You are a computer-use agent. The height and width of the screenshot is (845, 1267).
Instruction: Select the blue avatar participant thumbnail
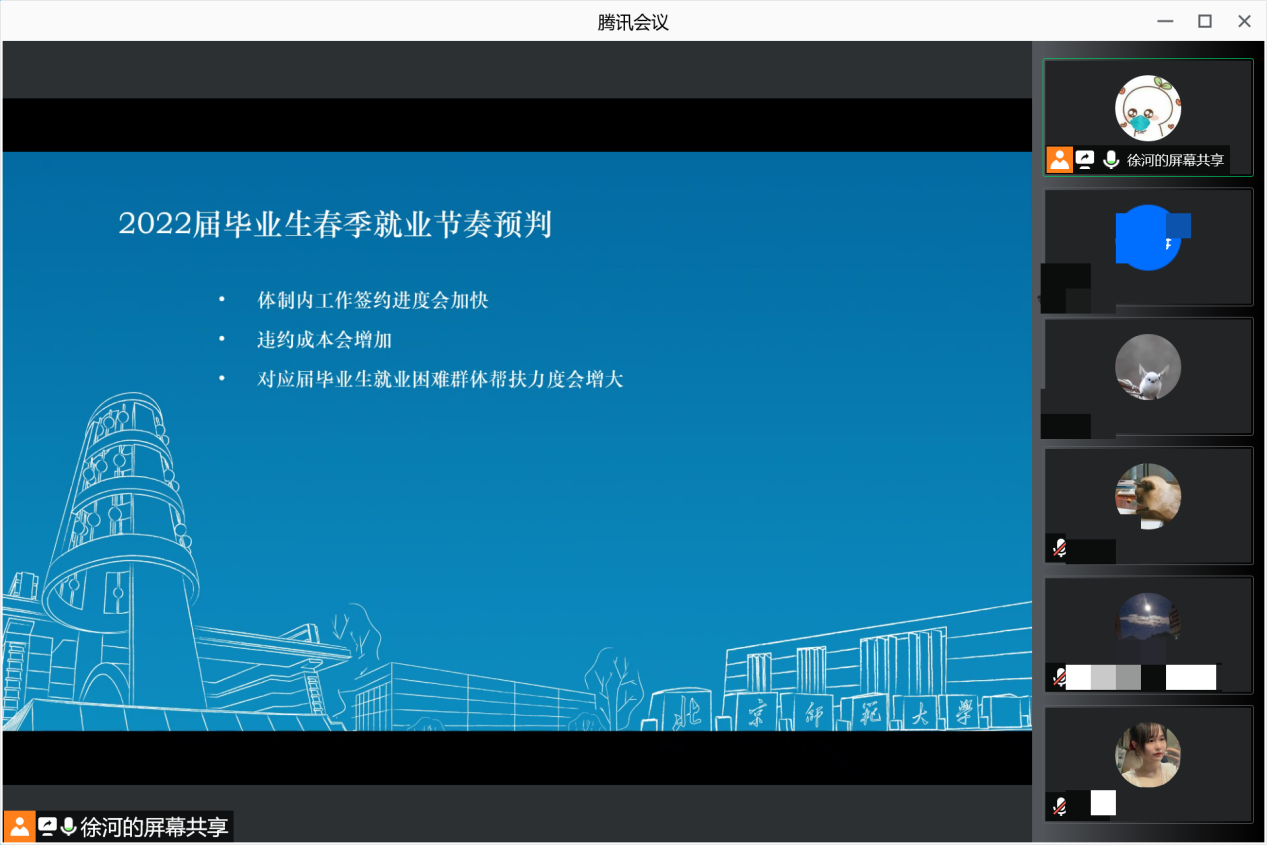[1147, 247]
